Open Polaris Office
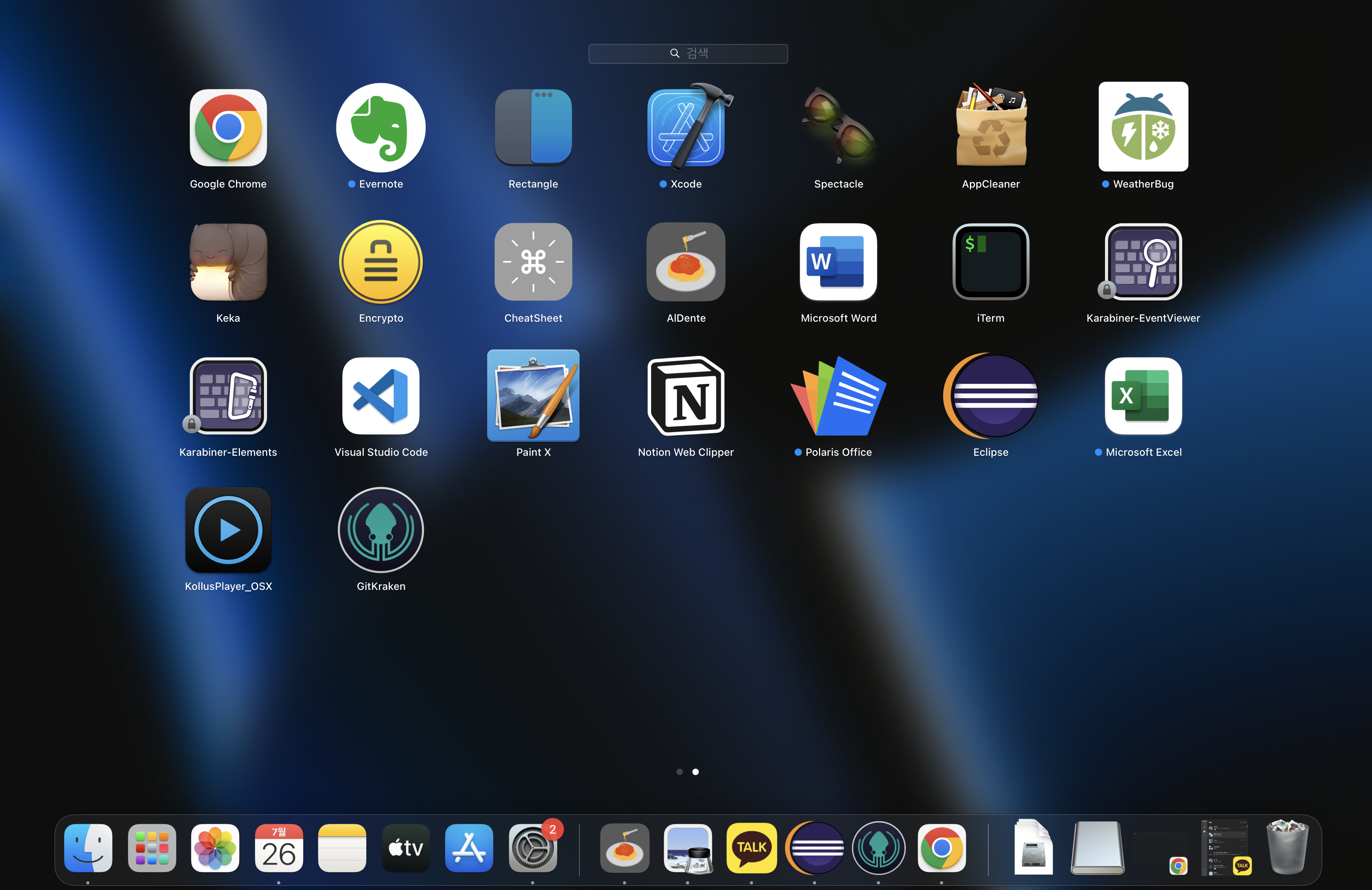 [x=838, y=396]
